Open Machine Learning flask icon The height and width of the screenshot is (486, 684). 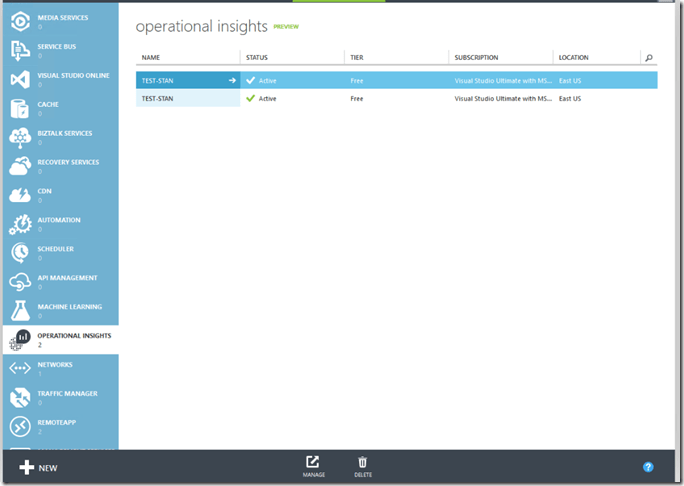pos(21,311)
